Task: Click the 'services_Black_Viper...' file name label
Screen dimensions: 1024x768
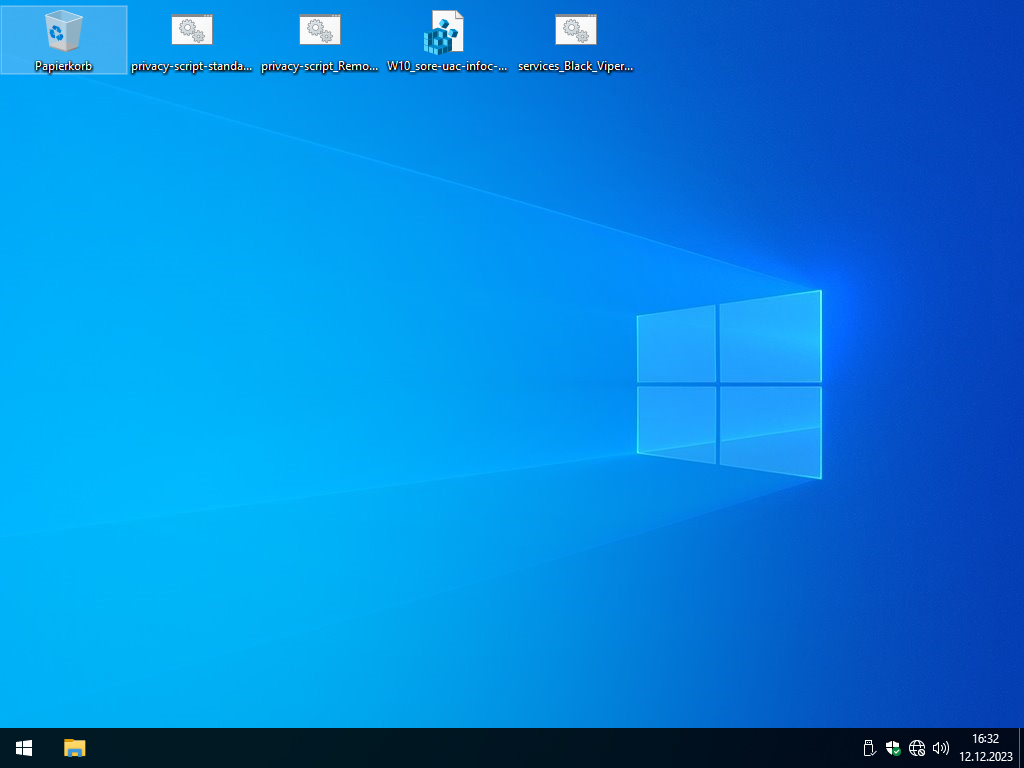Action: coord(575,66)
